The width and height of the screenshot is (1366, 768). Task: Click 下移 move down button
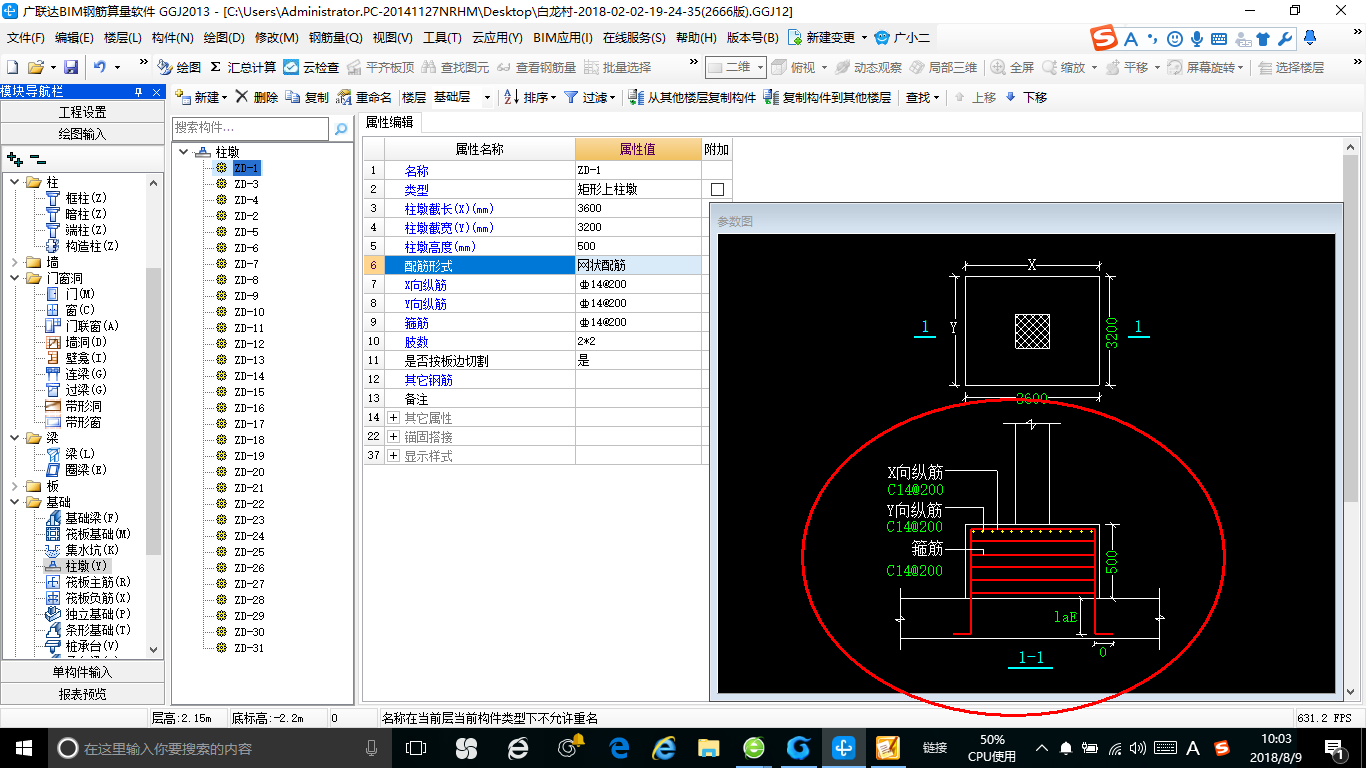coord(1026,97)
